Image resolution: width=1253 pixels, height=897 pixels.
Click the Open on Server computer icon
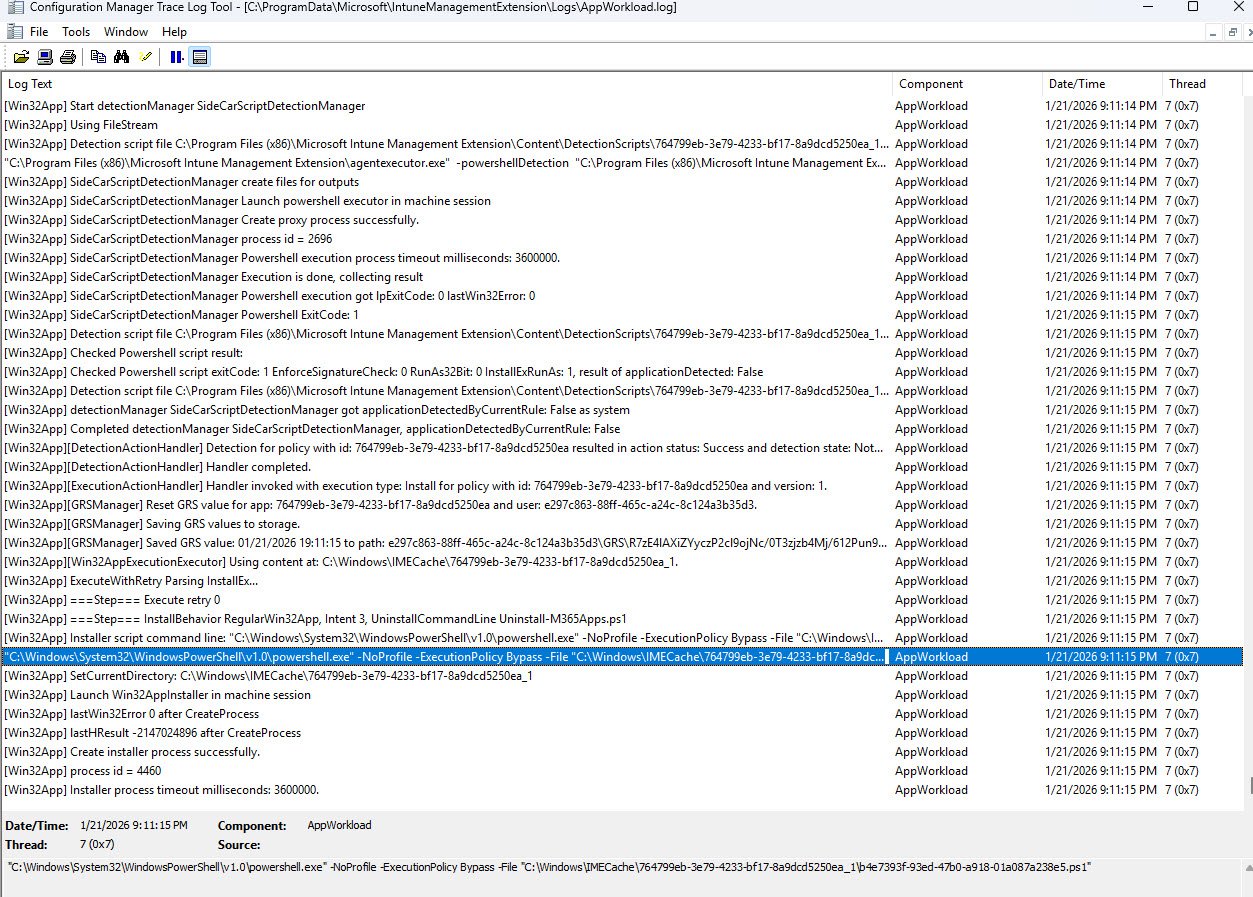coord(45,57)
